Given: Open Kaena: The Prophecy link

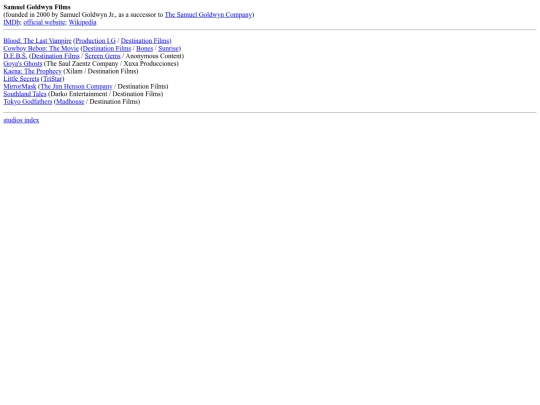Looking at the screenshot, I should click(32, 71).
